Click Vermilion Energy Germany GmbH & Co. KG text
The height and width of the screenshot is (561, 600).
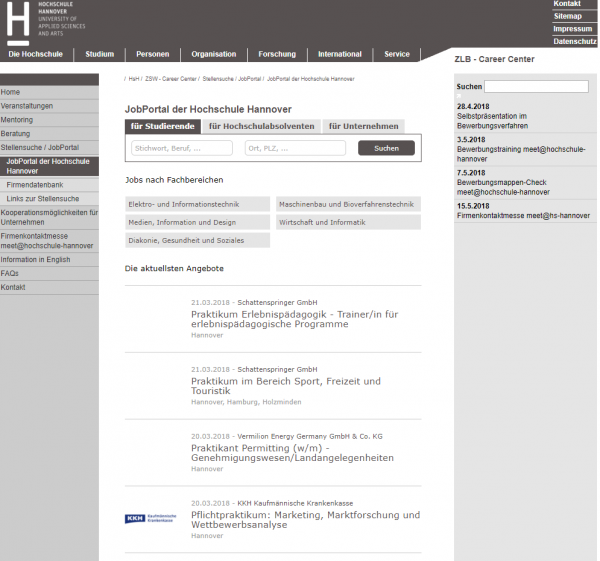click(x=310, y=436)
